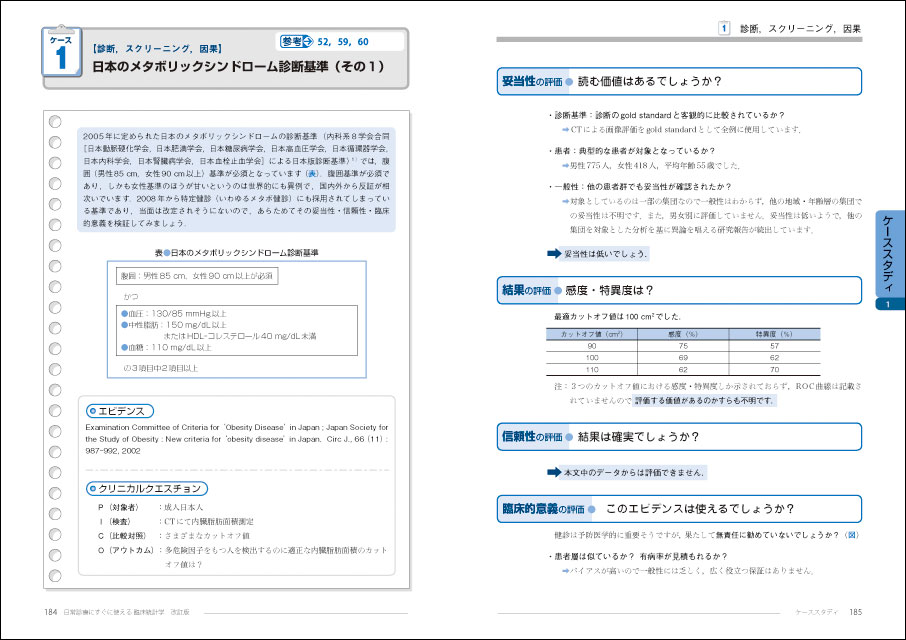Screen dimensions: 906x640
Task: Select the ケーススタディ side tab
Action: pos(888,259)
